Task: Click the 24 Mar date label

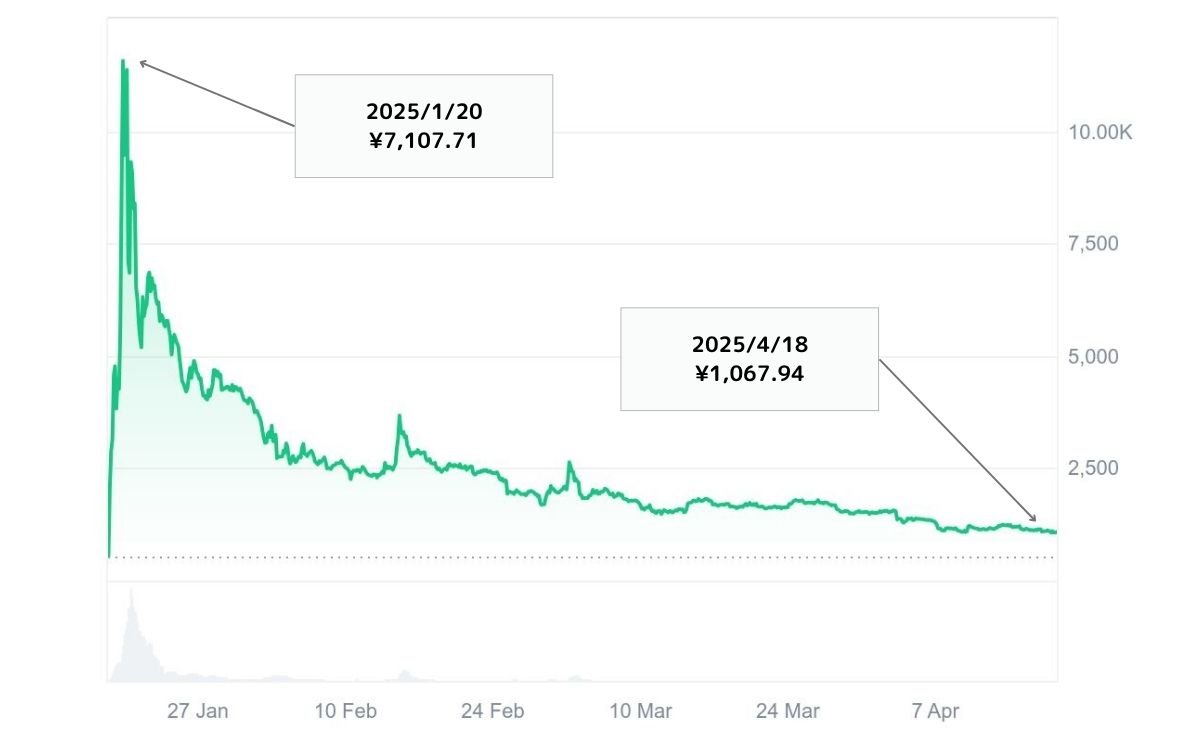Action: coord(787,711)
